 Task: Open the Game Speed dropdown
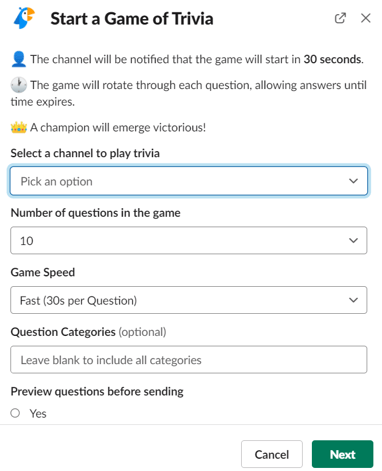pos(189,300)
